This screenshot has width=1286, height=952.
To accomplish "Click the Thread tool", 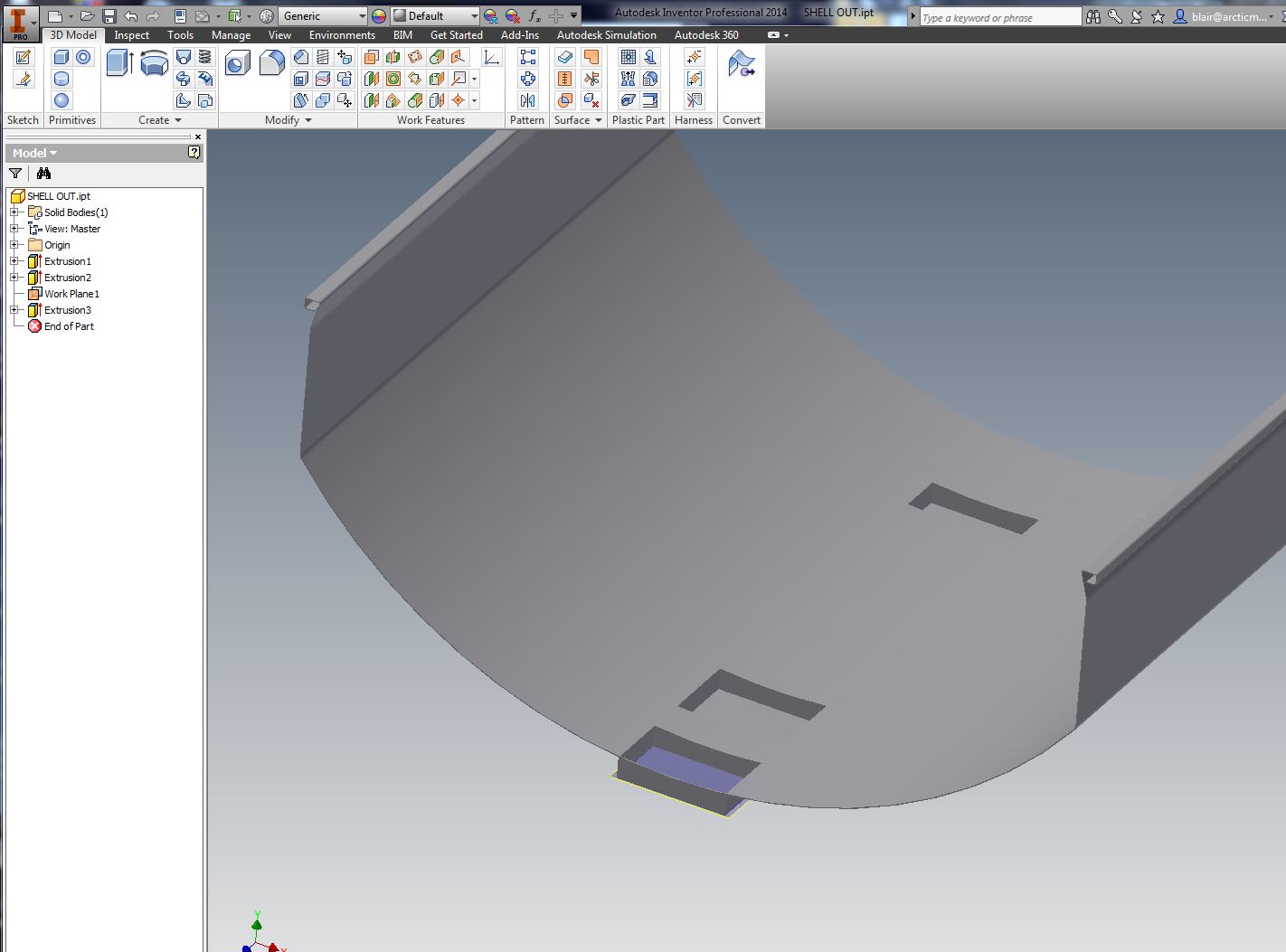I will tap(323, 57).
